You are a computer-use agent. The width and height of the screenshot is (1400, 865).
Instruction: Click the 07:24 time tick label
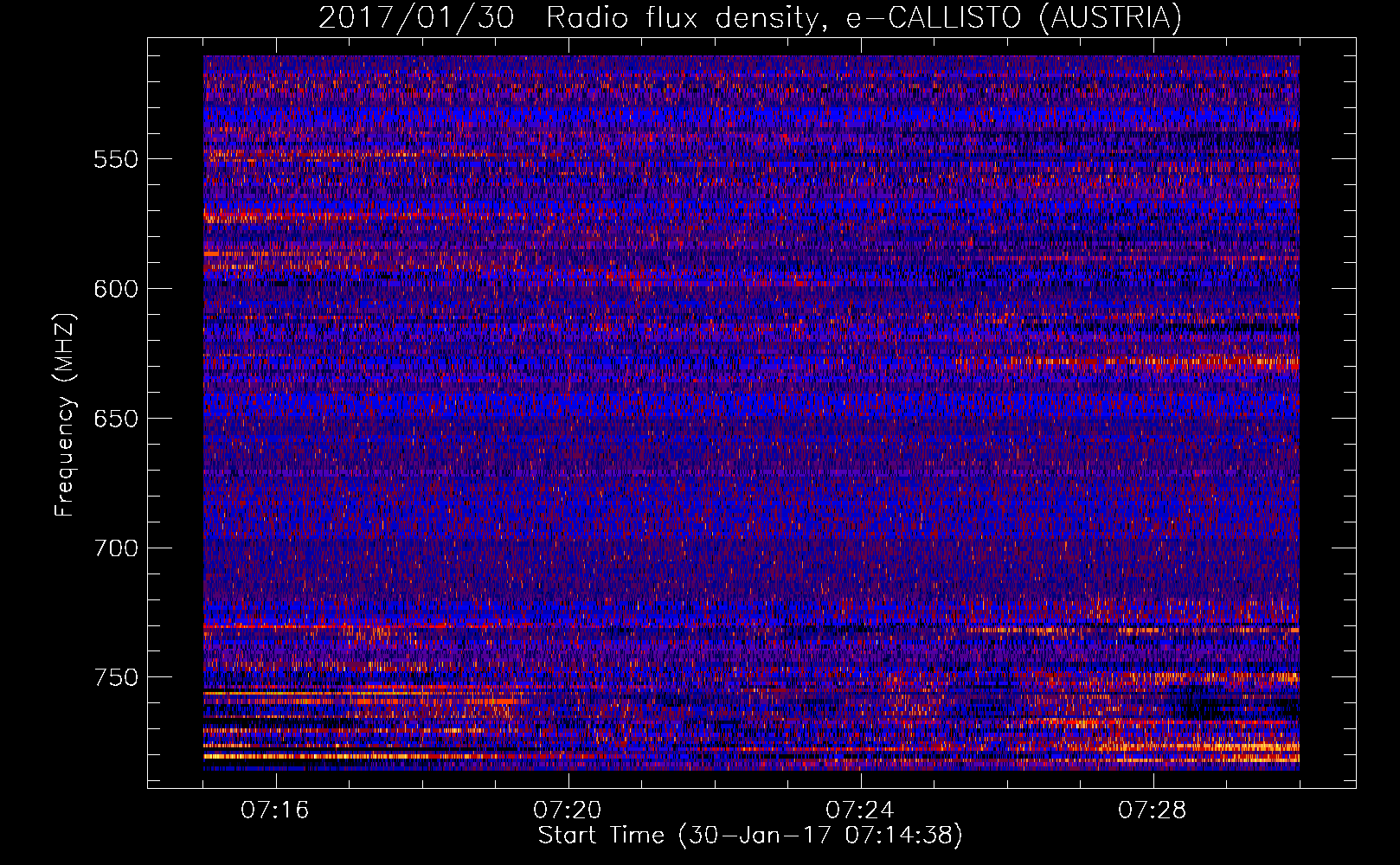[859, 811]
